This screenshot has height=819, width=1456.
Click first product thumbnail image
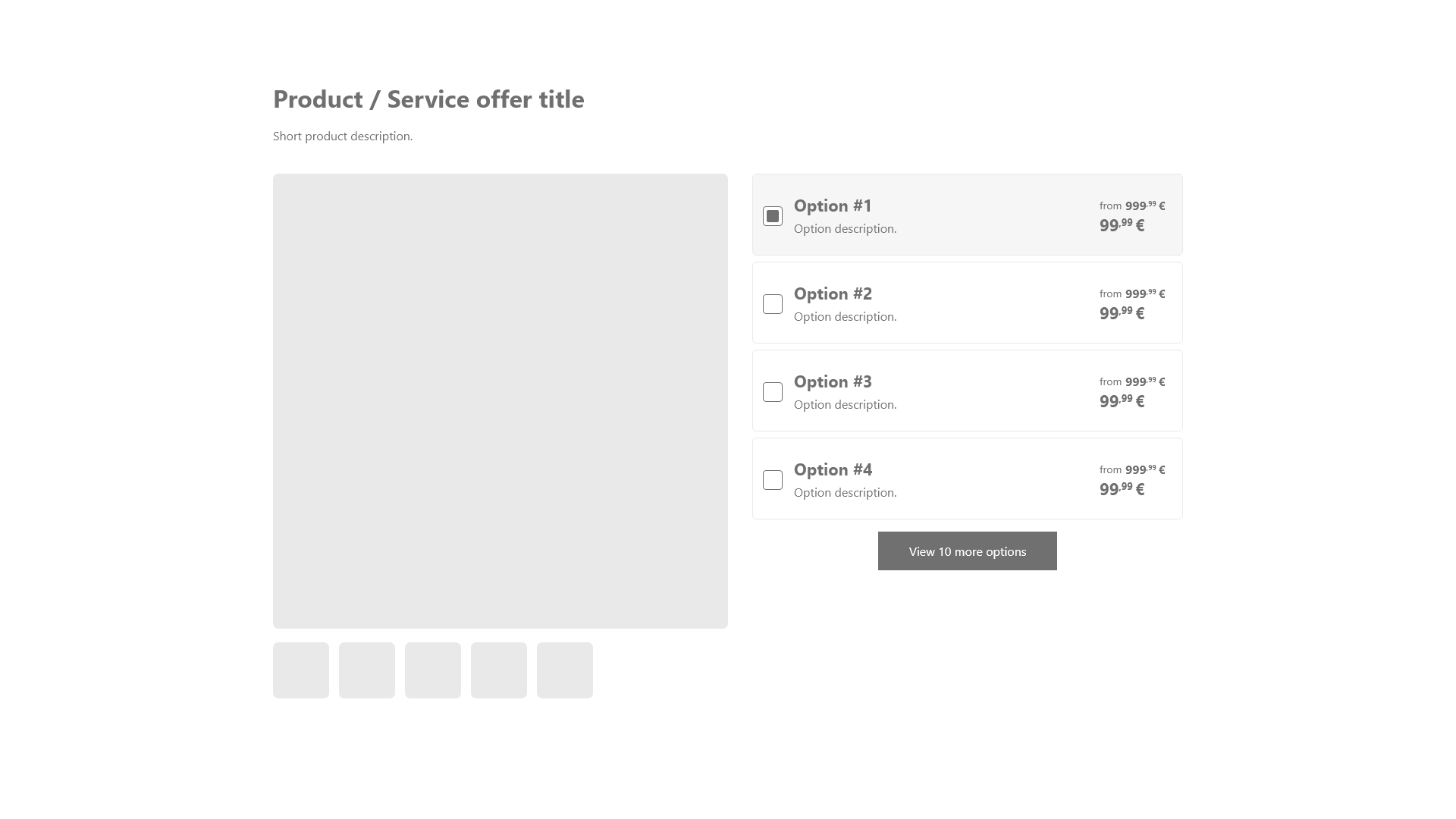(301, 670)
